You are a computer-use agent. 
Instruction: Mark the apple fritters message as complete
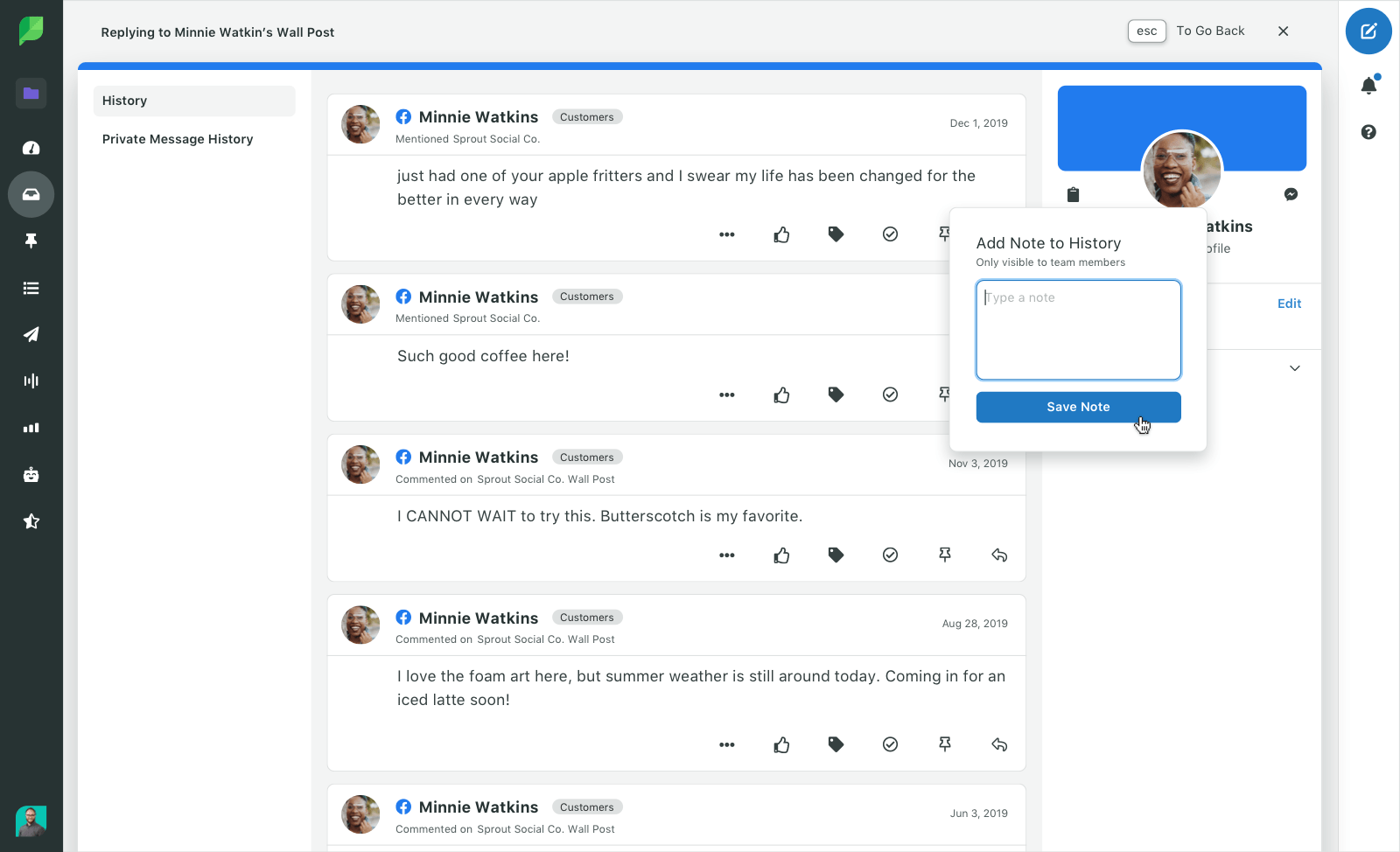pos(890,234)
